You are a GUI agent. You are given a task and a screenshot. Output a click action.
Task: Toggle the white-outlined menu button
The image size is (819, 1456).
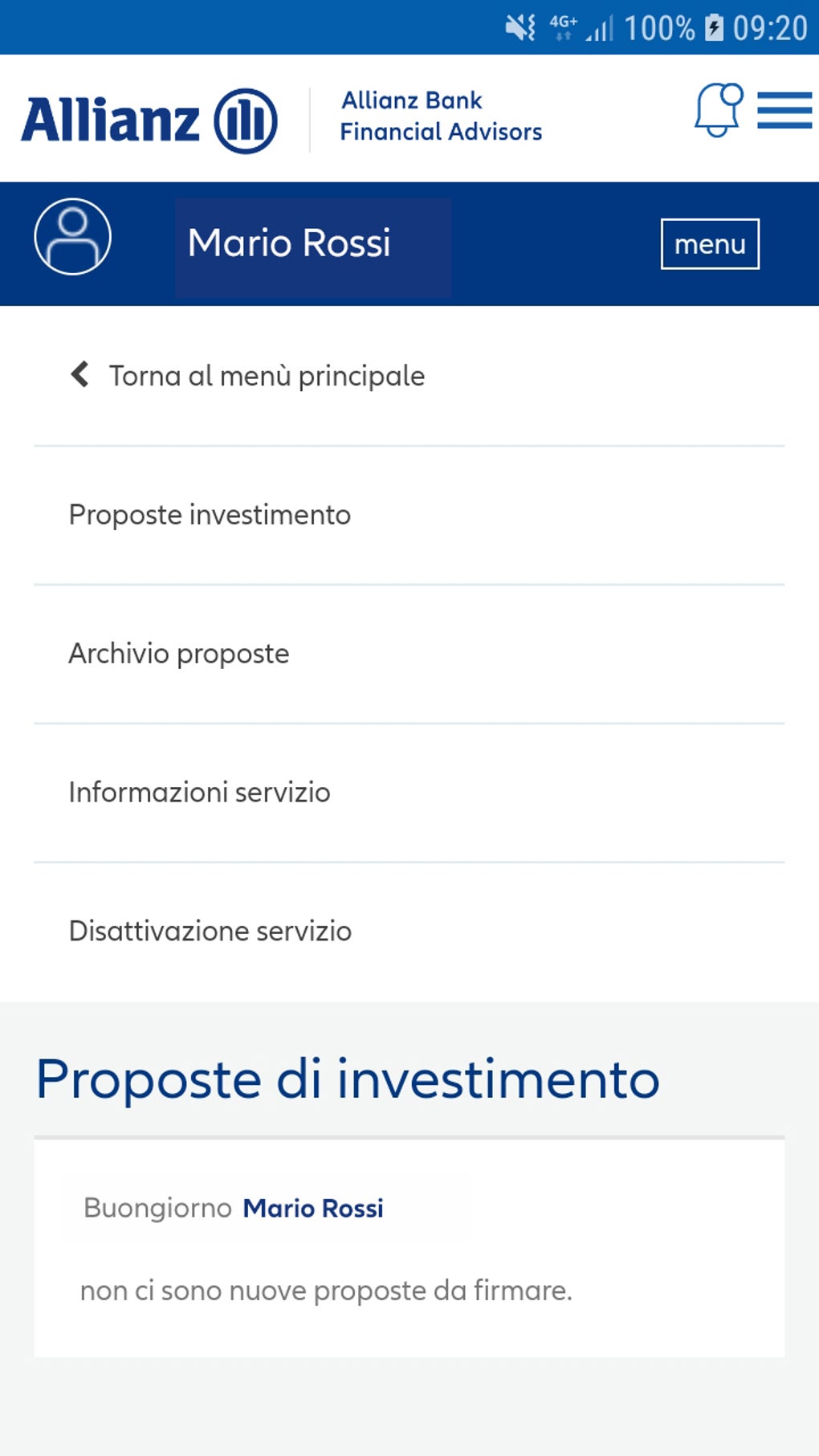click(x=710, y=243)
